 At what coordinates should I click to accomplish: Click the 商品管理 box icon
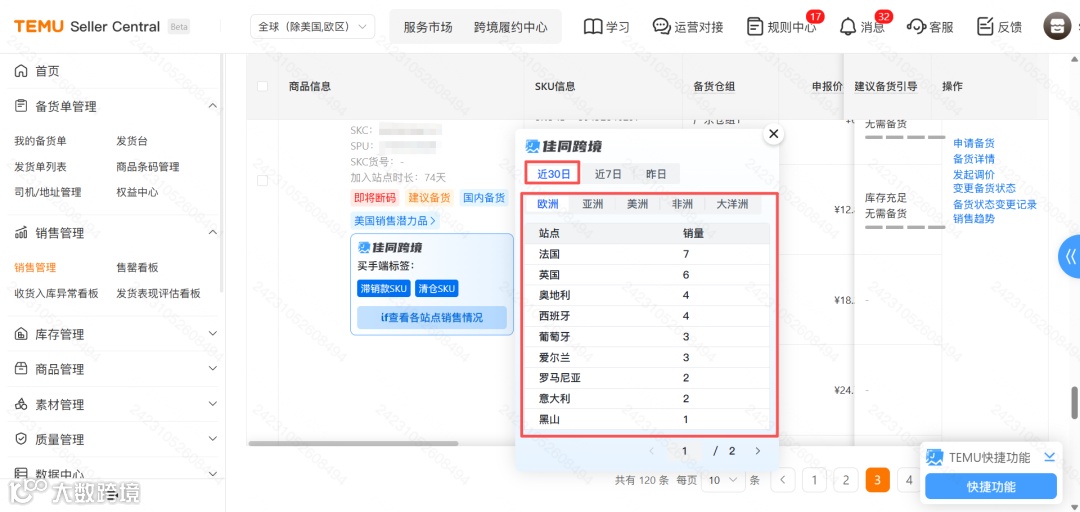pyautogui.click(x=21, y=369)
